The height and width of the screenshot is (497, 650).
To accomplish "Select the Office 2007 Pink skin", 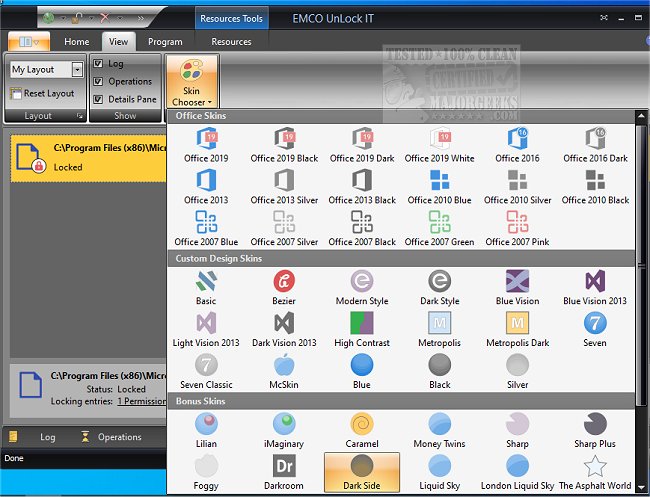I will point(517,229).
